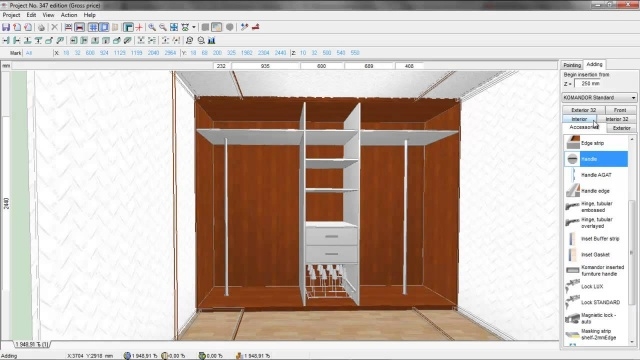Click the 689 width dimension cell
Image resolution: width=640 pixels, height=360 pixels.
(369, 66)
